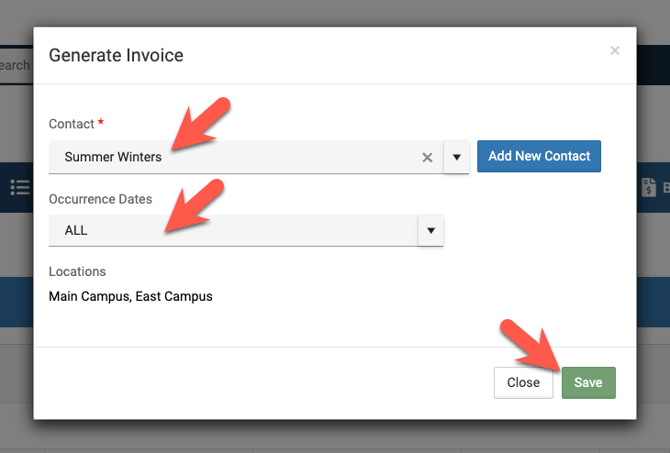Screen dimensions: 670x453
Task: Click the Occurrence Dates field showing ALL
Action: pyautogui.click(x=232, y=230)
